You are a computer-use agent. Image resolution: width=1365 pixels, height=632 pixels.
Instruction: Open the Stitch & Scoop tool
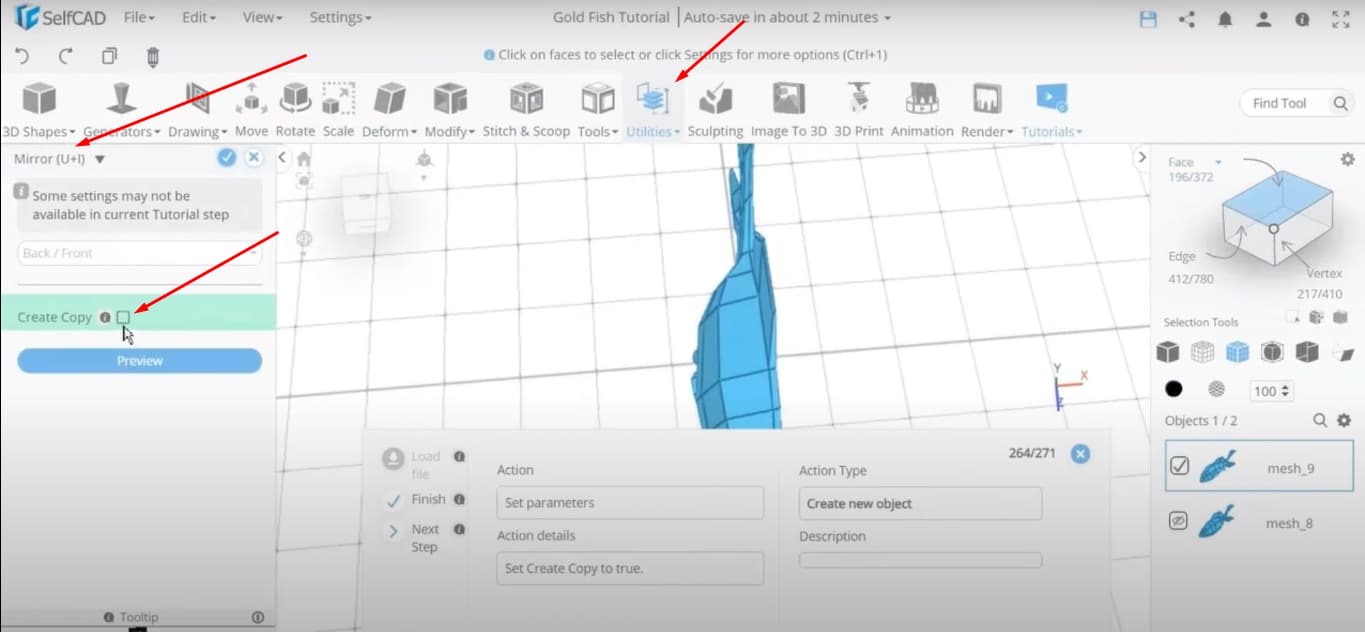526,110
